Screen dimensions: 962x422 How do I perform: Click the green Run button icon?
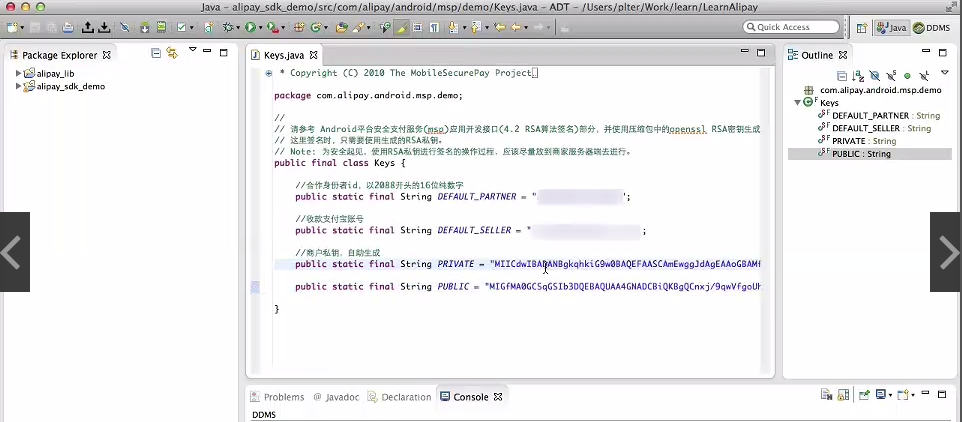tap(250, 27)
